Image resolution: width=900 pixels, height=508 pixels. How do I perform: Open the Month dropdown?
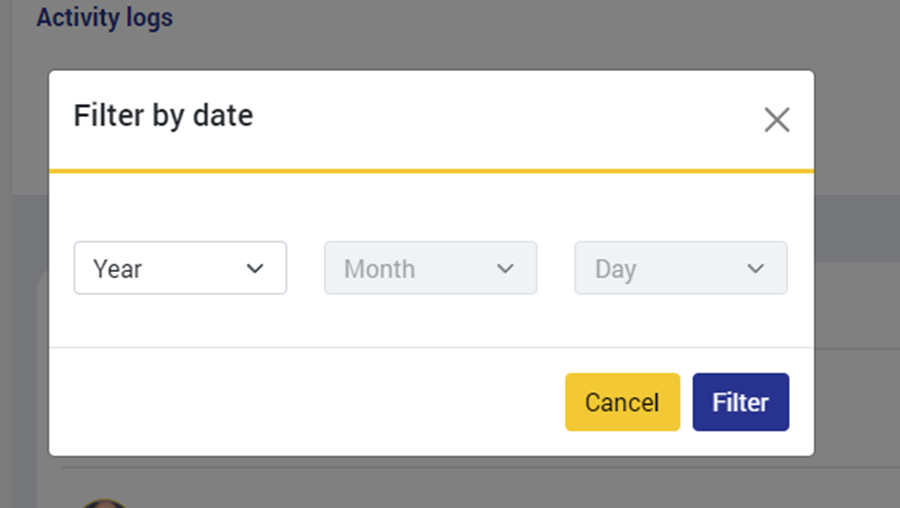coord(430,268)
